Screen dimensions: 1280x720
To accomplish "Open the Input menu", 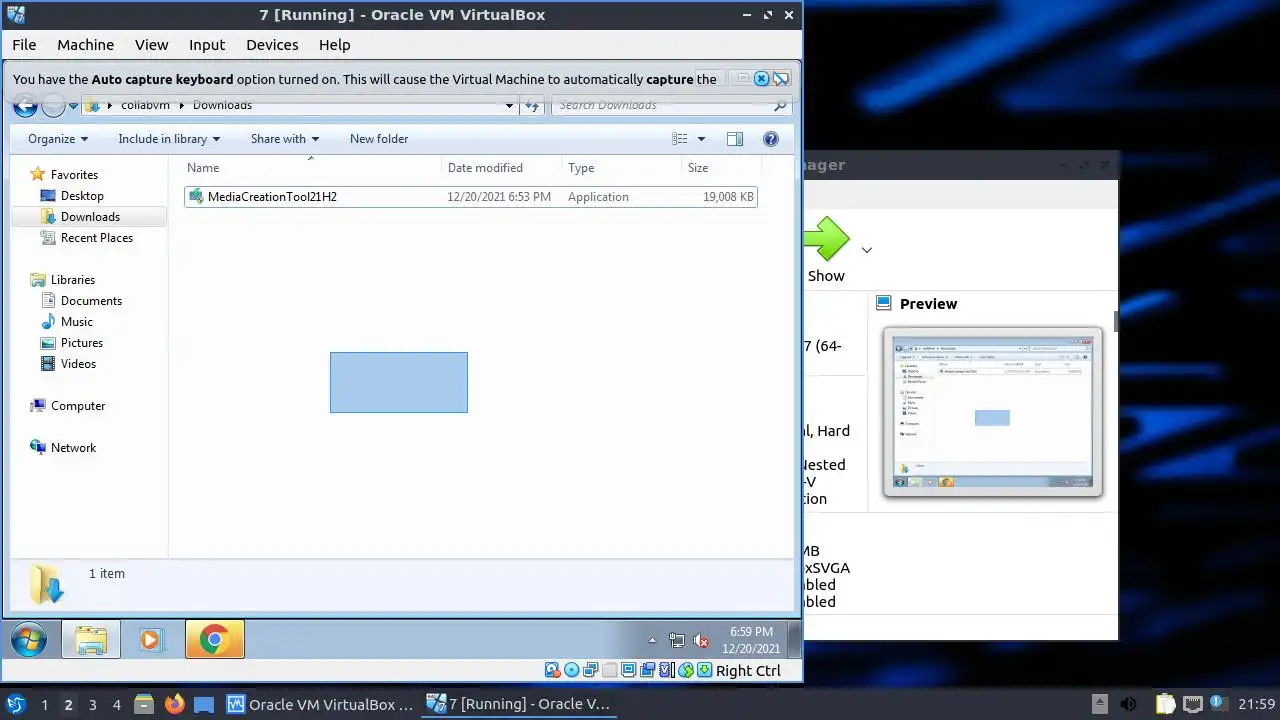I will tap(207, 45).
